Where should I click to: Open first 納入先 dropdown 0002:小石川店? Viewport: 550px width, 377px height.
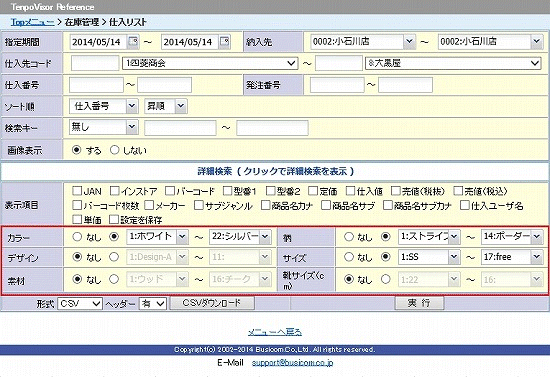point(363,42)
